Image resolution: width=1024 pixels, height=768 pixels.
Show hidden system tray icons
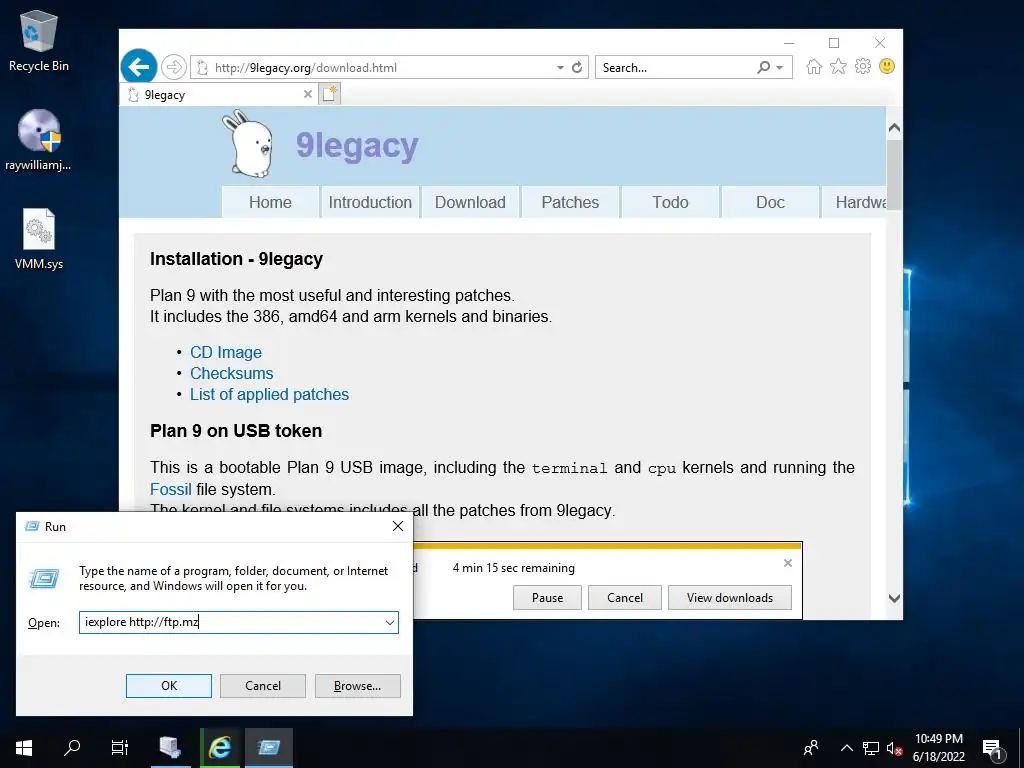coord(846,748)
